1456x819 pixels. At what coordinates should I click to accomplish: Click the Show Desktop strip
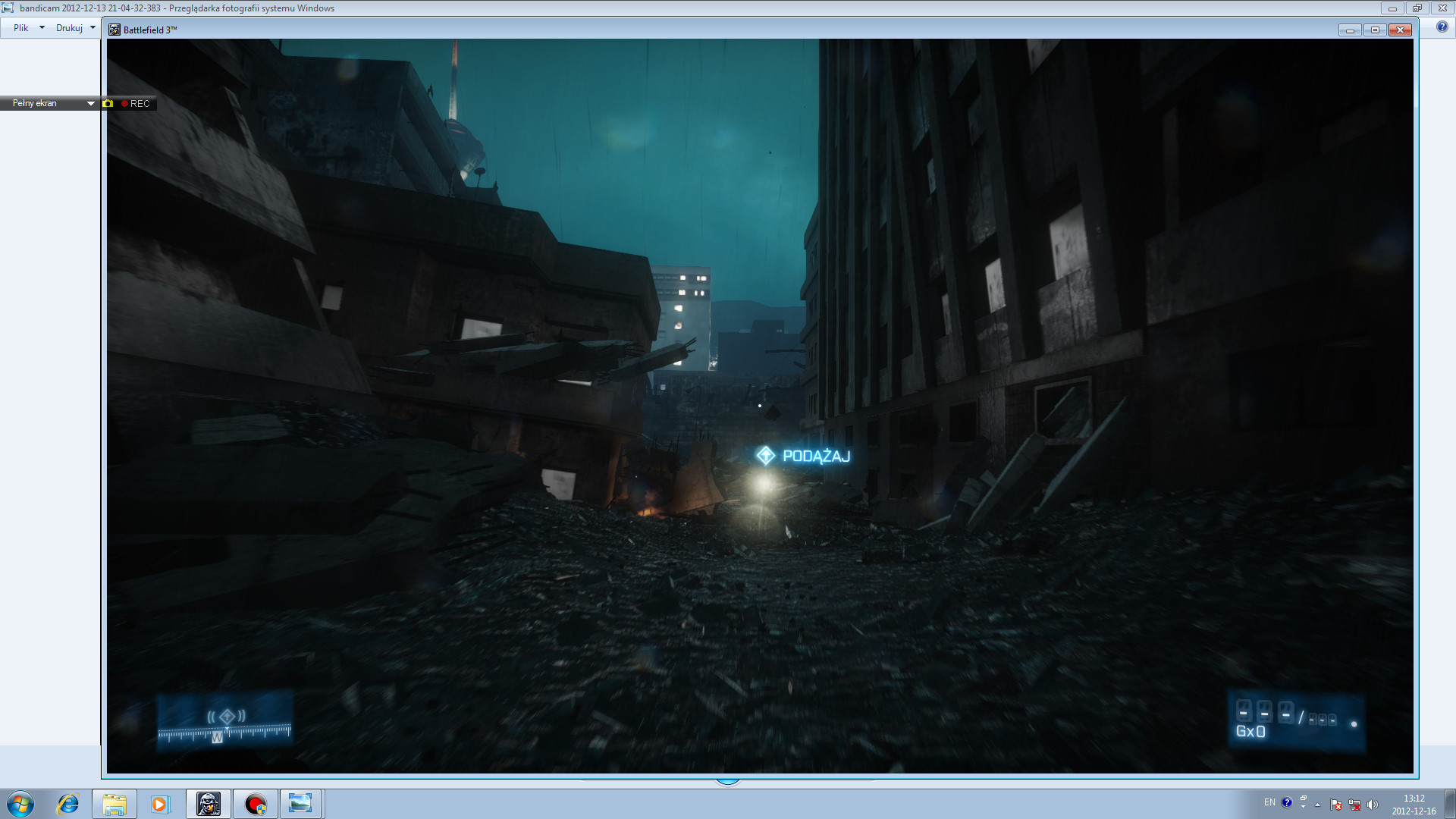[1451, 804]
